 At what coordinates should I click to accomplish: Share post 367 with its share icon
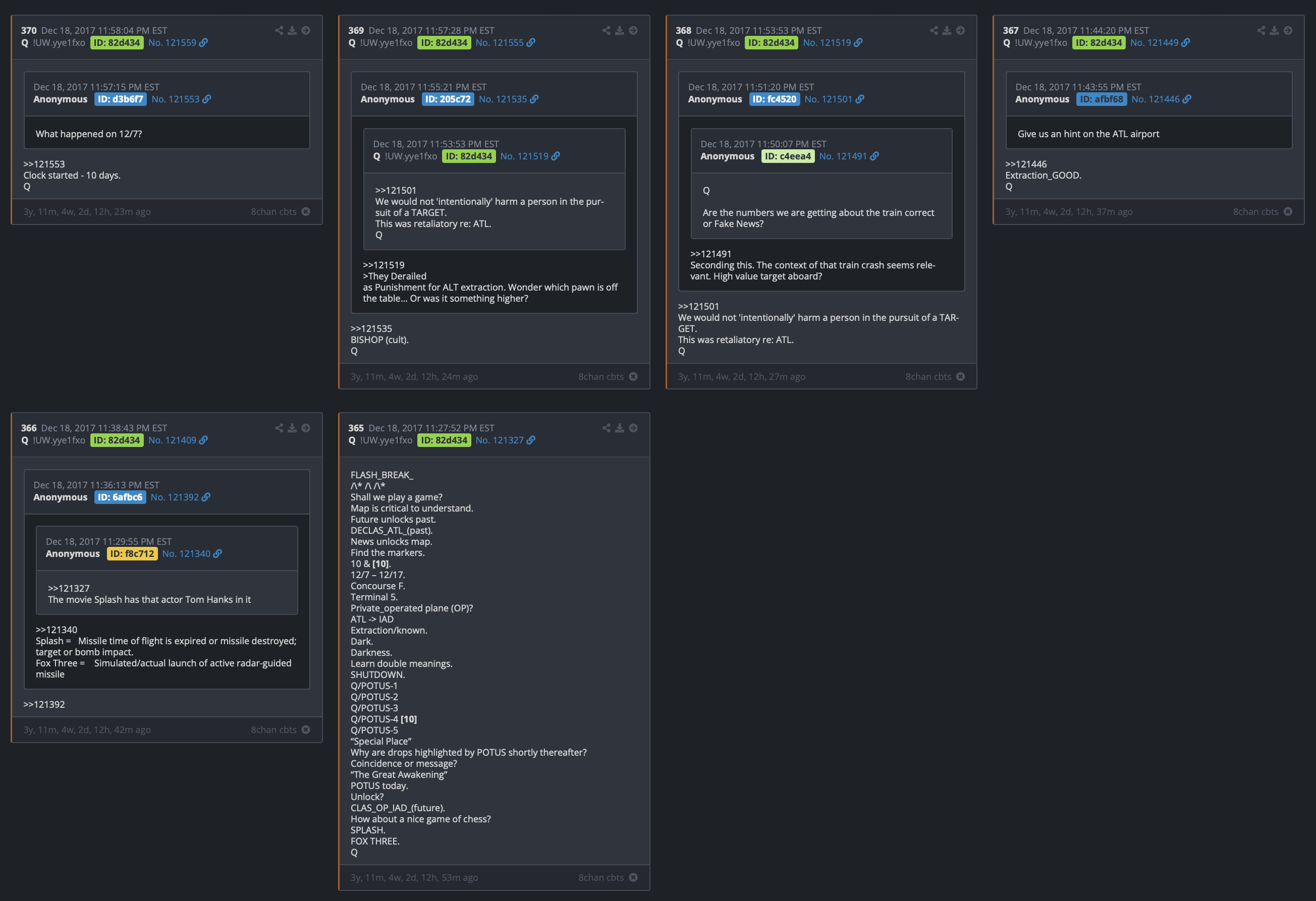[x=1261, y=31]
